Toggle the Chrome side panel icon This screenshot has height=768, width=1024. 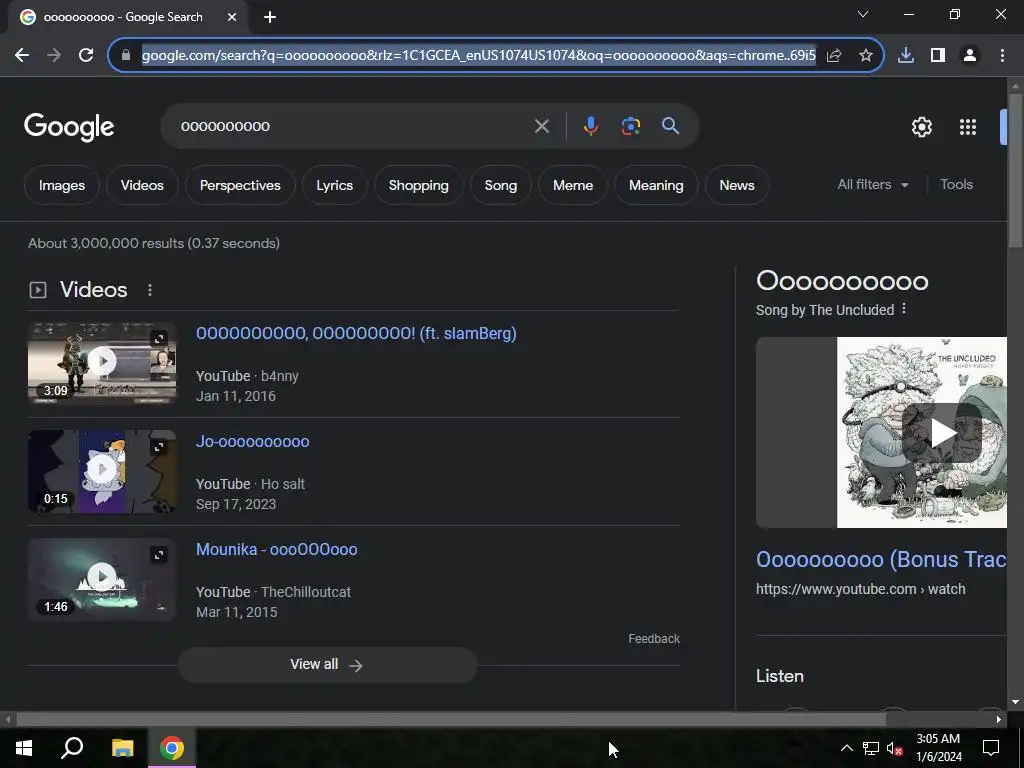pyautogui.click(x=938, y=56)
